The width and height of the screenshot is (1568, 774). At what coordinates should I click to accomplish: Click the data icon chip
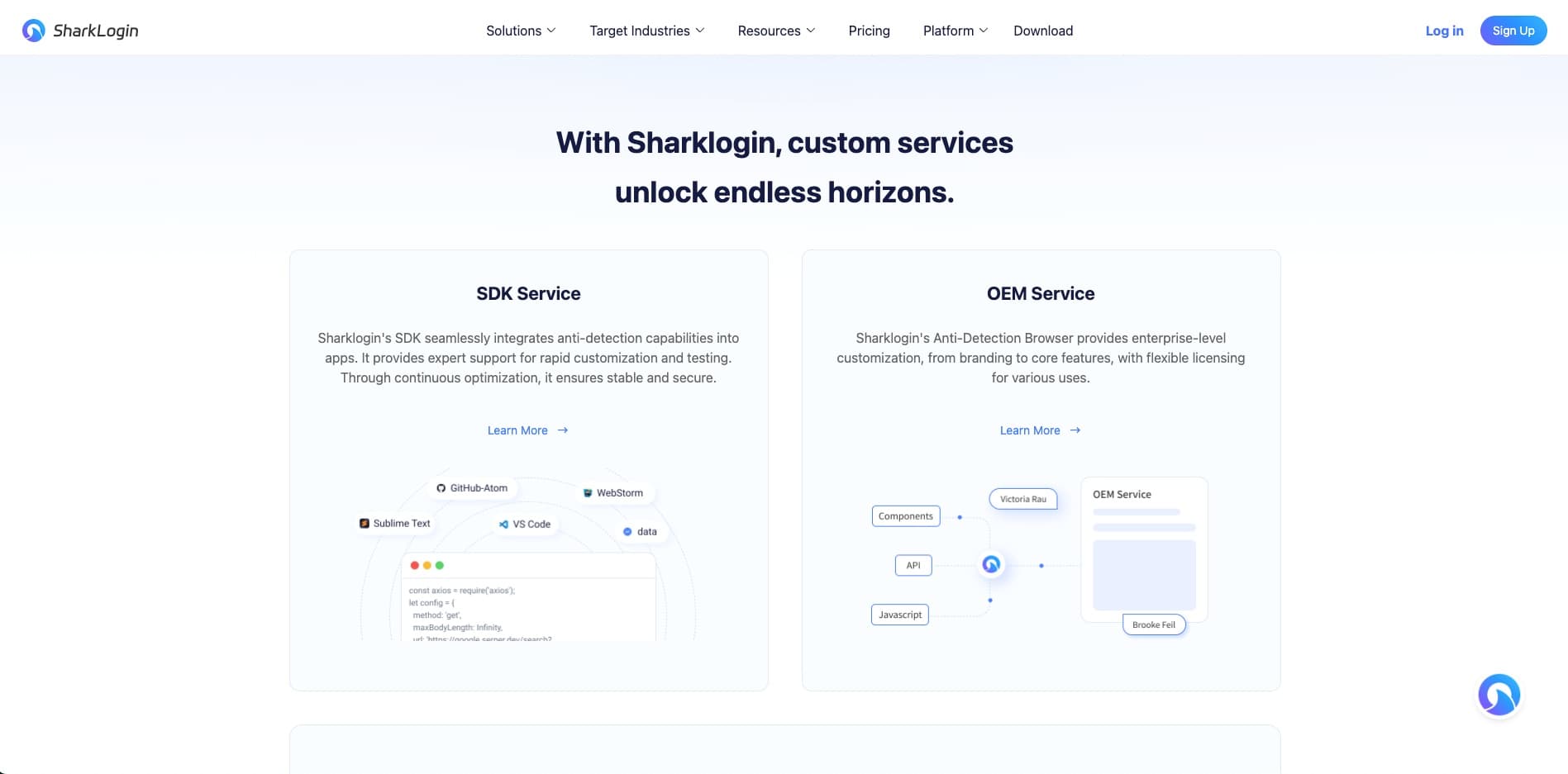[640, 532]
